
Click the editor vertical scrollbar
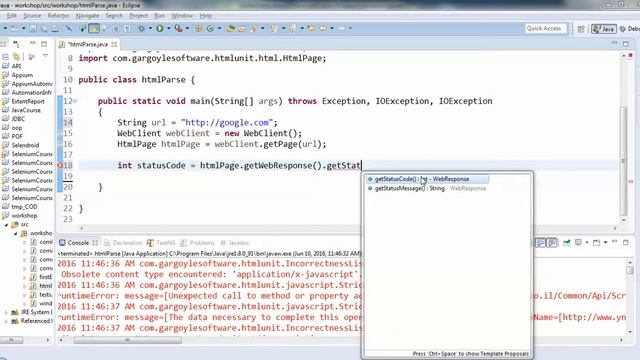click(623, 160)
